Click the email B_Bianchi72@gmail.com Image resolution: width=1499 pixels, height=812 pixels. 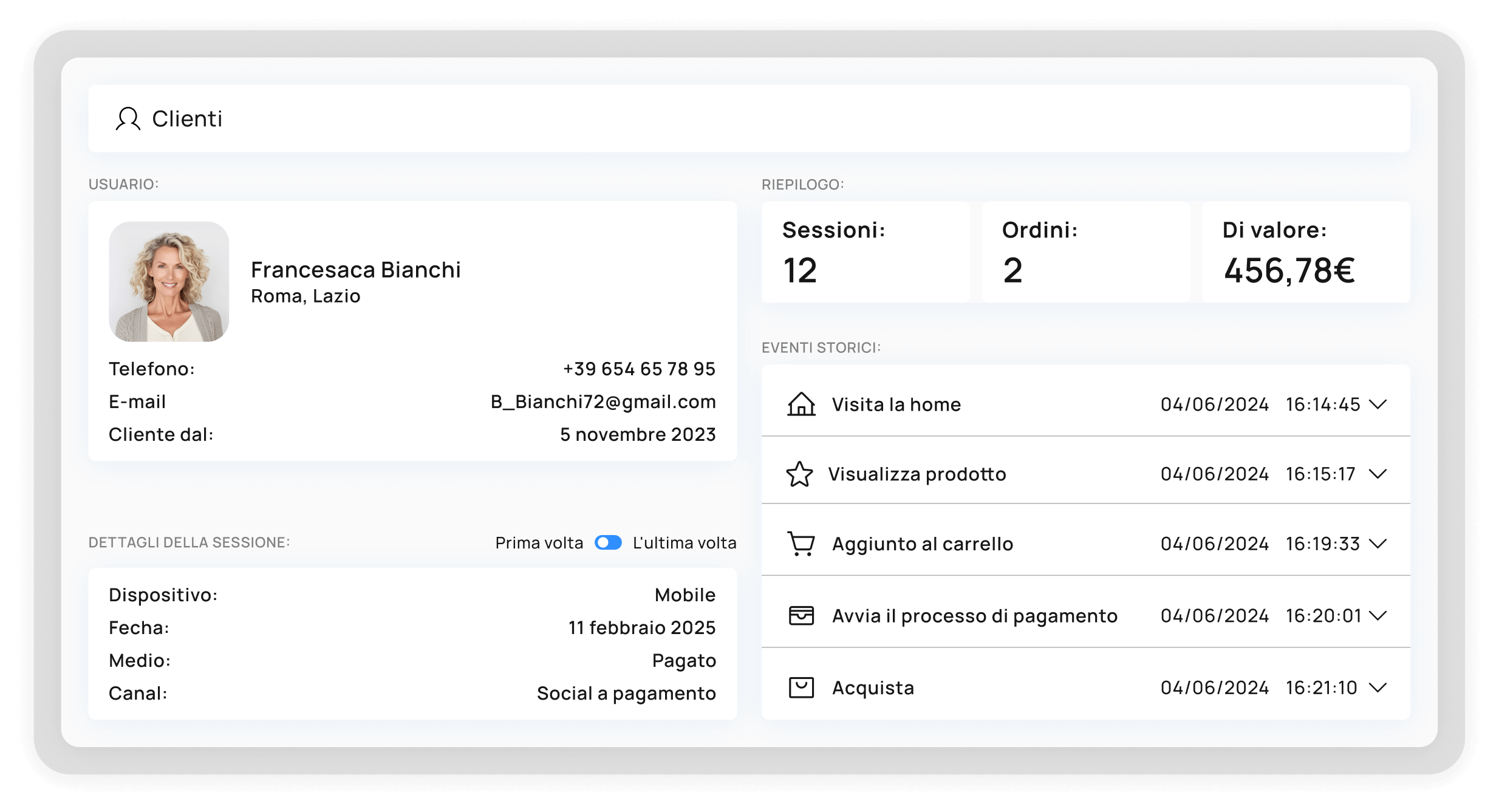[x=603, y=401]
